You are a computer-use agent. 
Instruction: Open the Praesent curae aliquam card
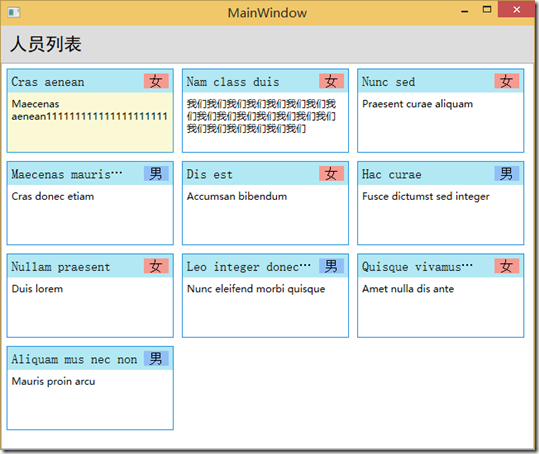[x=441, y=111]
